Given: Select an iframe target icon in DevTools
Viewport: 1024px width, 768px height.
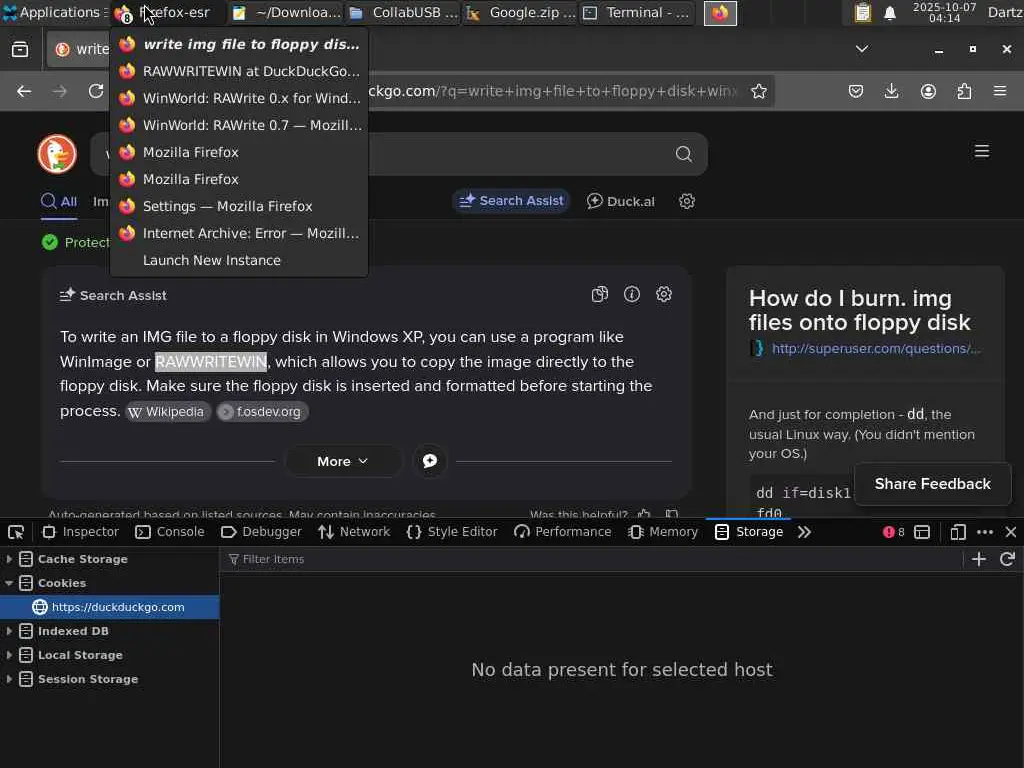Looking at the screenshot, I should [921, 532].
